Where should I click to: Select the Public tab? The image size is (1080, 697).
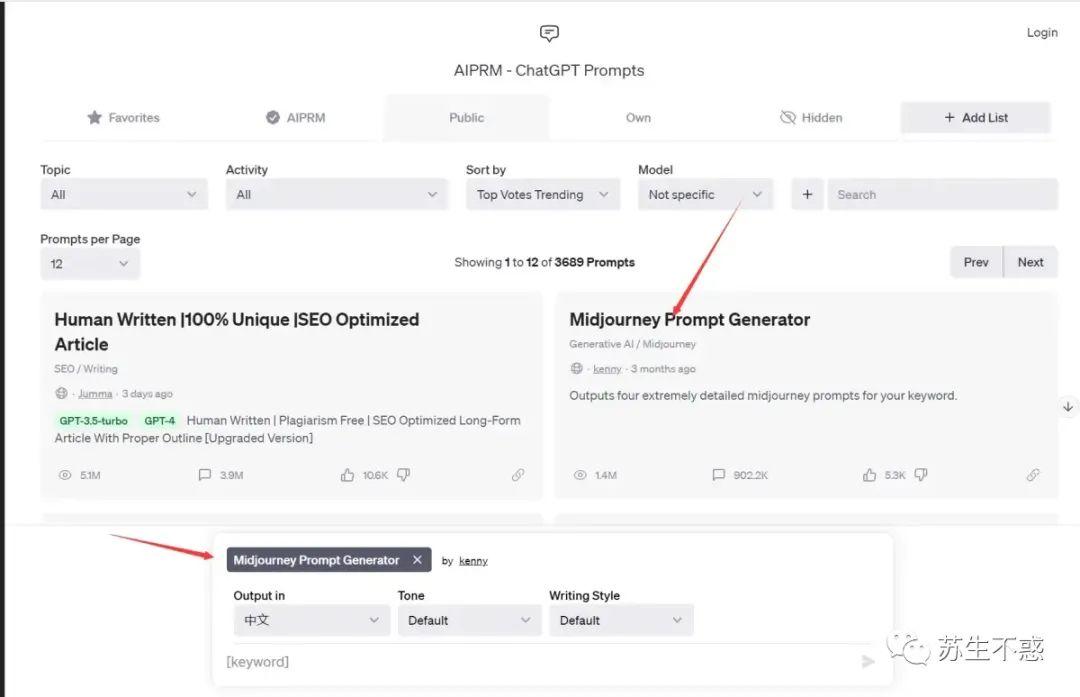tap(466, 118)
